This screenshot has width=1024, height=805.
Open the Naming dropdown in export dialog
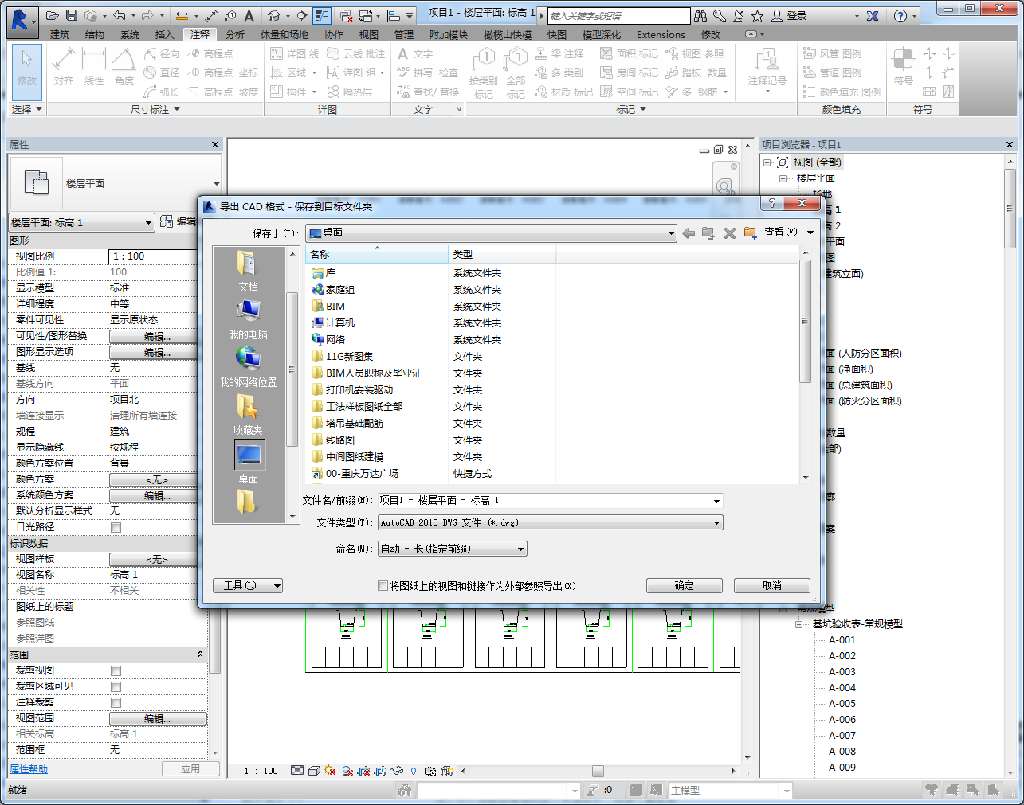coord(453,549)
